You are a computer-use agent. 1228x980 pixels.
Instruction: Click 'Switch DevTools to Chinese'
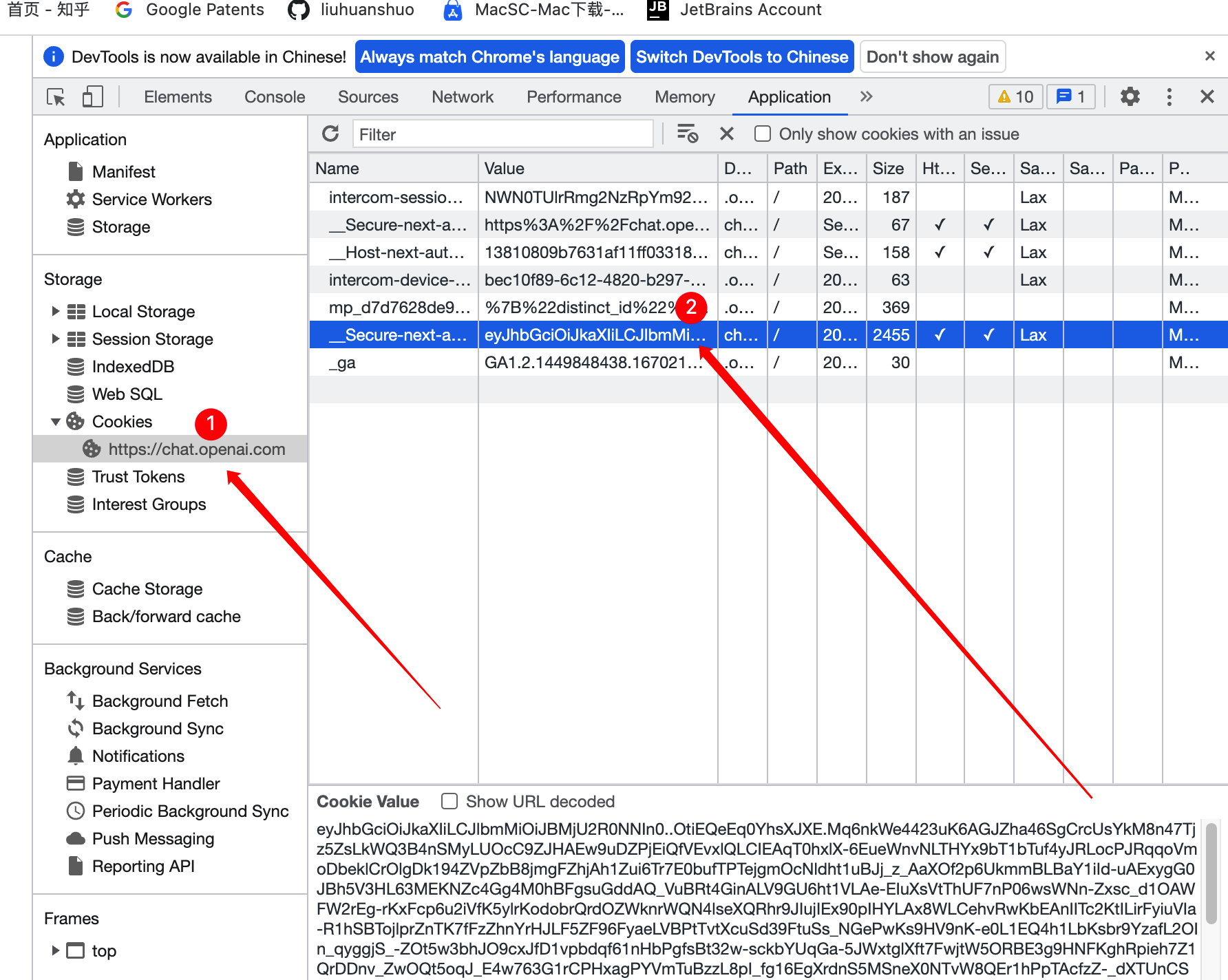(x=742, y=56)
